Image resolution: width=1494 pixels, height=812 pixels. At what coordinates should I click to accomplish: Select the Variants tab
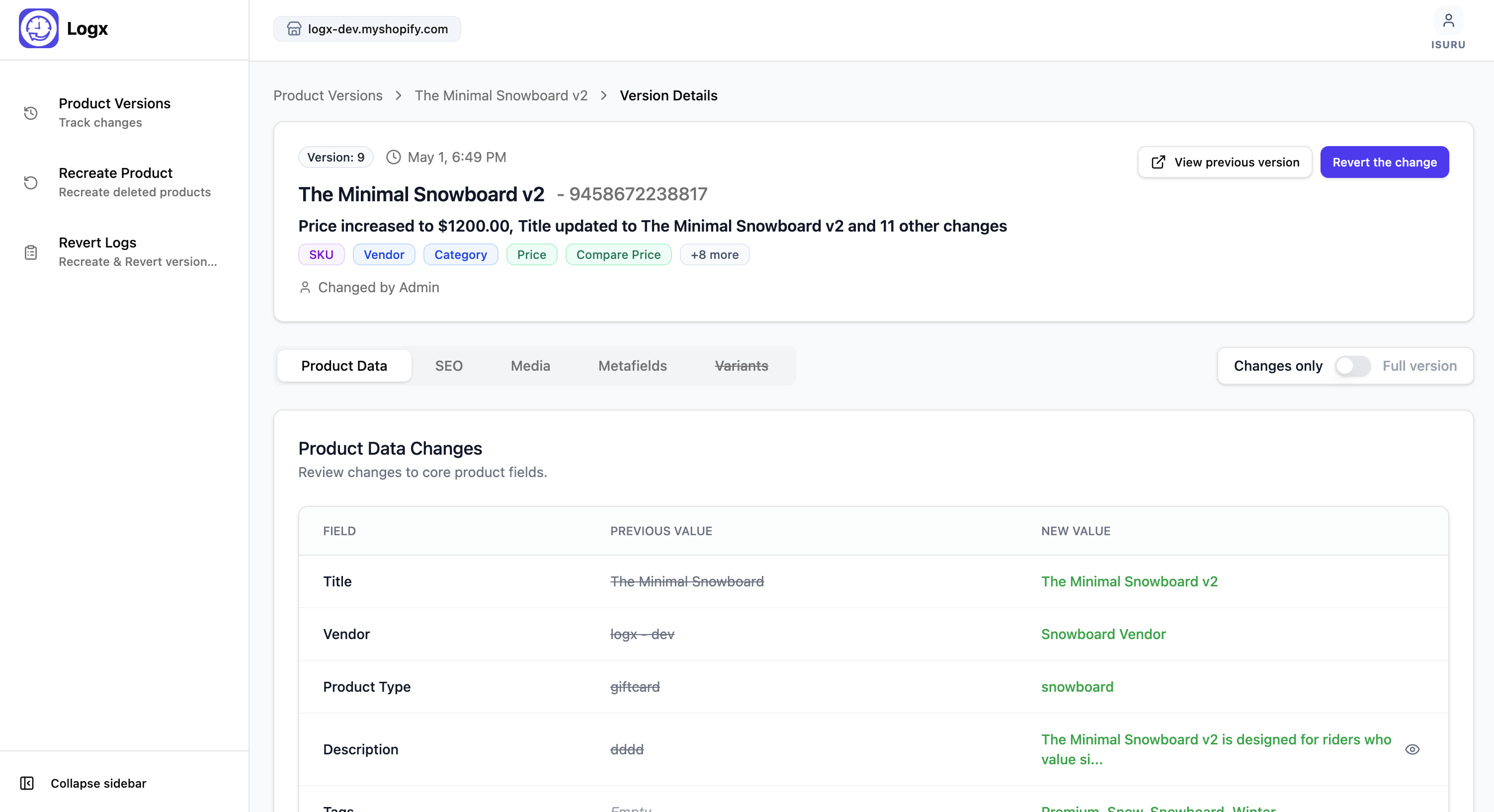point(741,366)
